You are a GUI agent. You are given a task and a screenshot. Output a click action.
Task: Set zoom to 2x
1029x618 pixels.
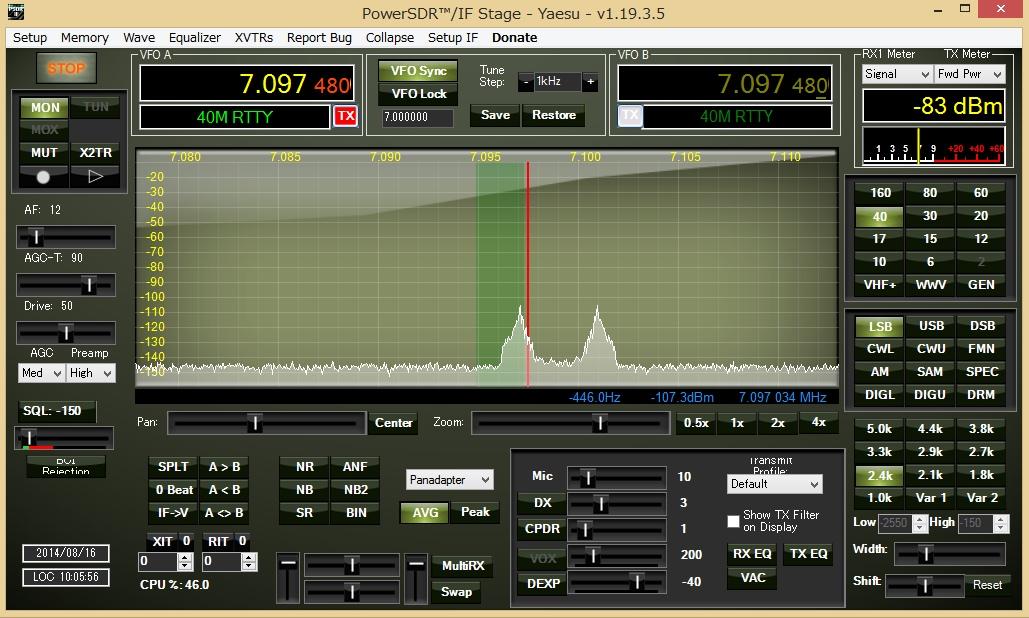778,423
